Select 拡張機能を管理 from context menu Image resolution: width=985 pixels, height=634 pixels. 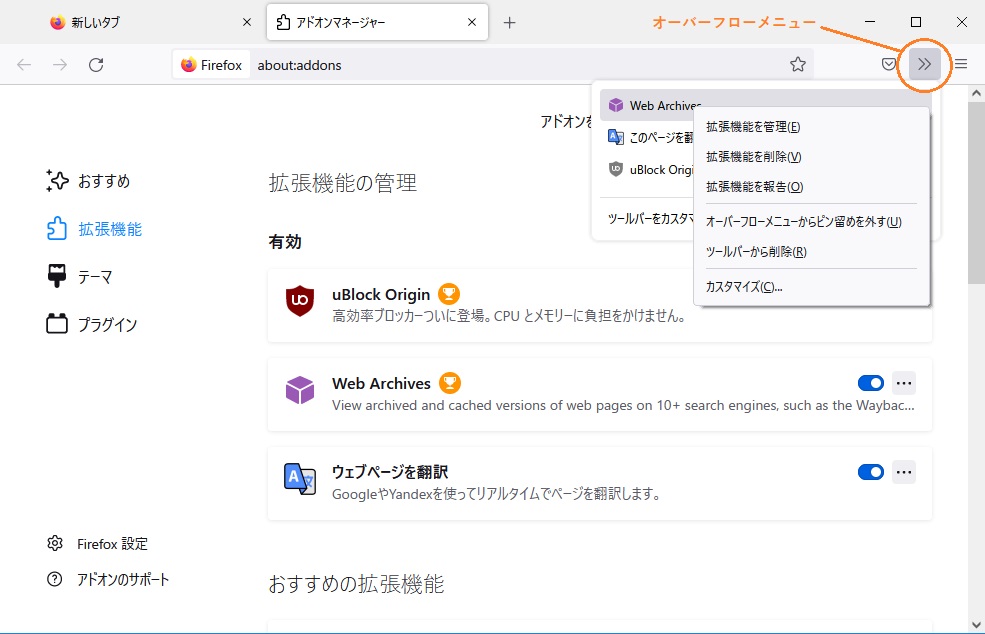click(753, 127)
